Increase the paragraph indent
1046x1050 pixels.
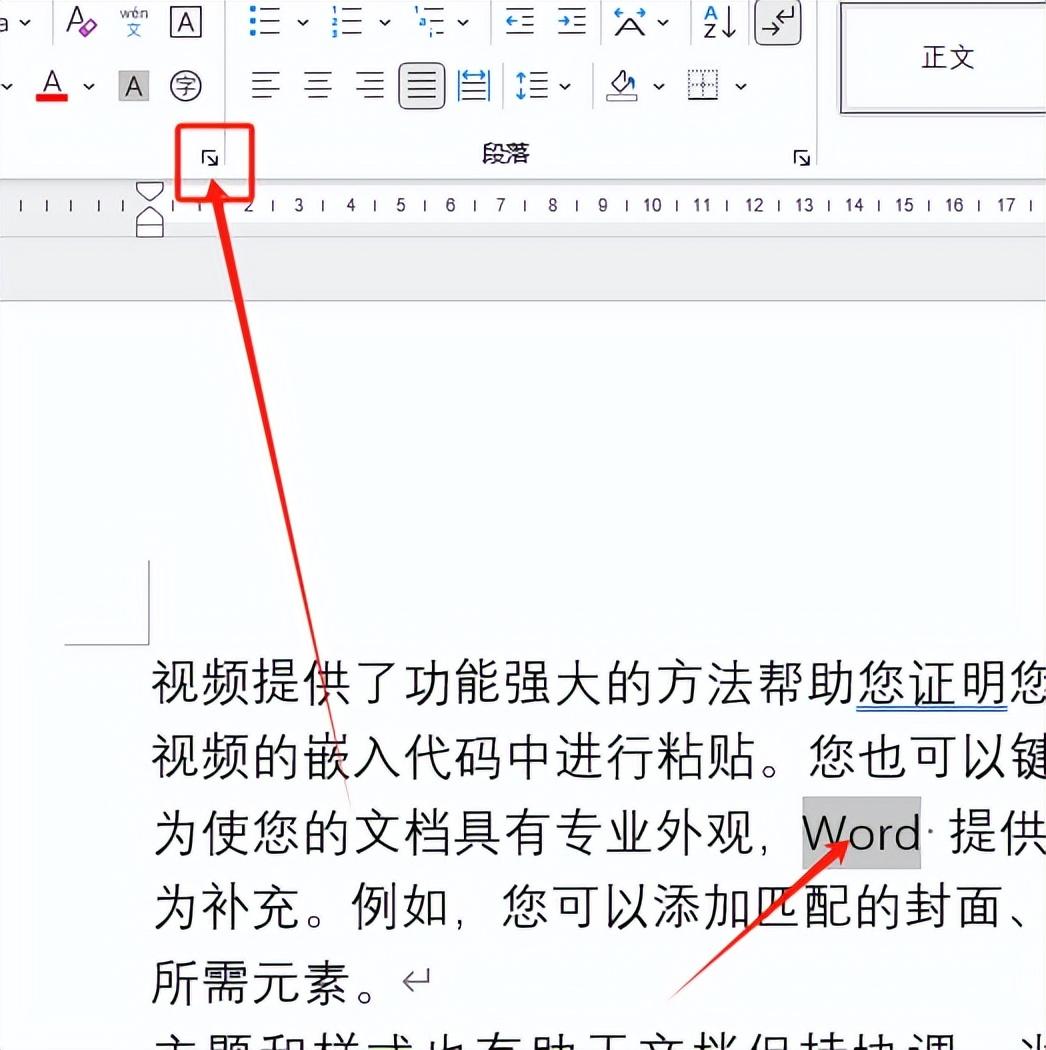pos(571,21)
